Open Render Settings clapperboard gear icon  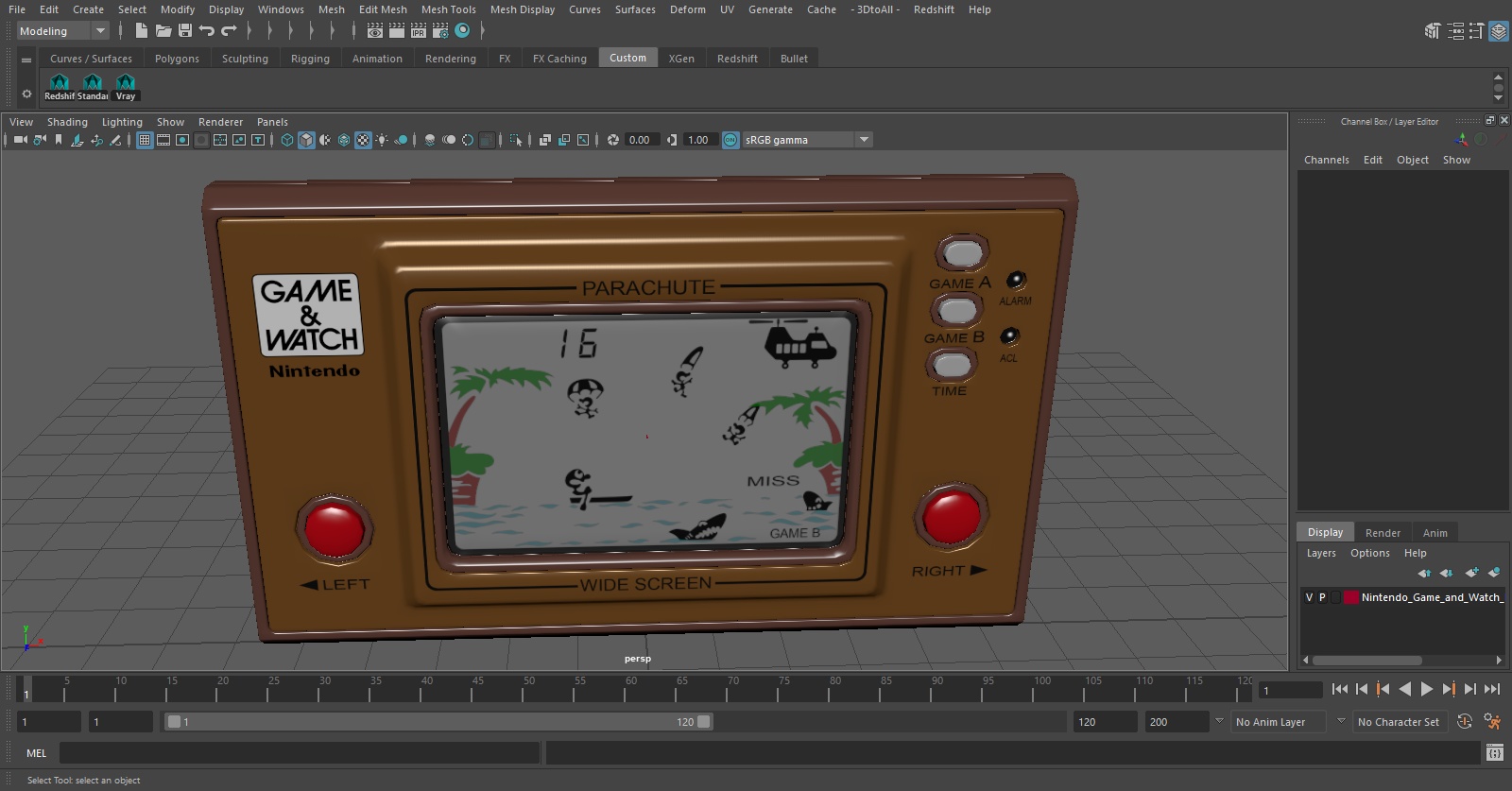point(440,31)
